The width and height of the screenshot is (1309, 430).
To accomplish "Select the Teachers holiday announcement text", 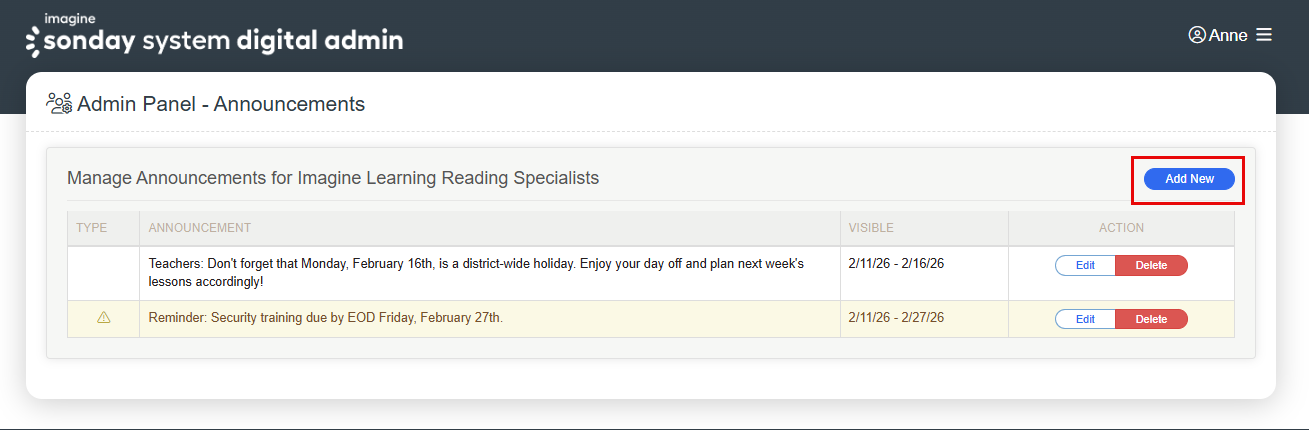I will point(476,273).
